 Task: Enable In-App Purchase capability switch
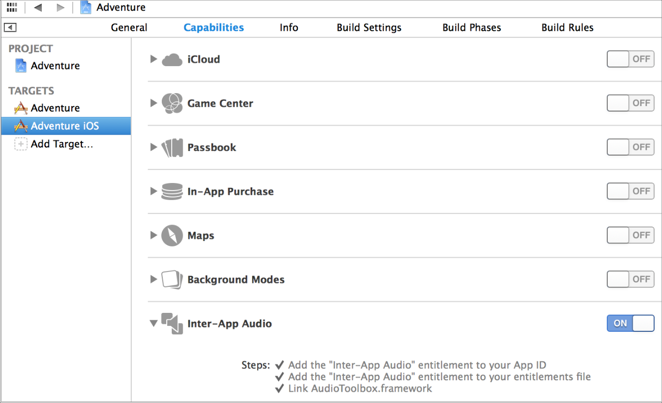(631, 191)
